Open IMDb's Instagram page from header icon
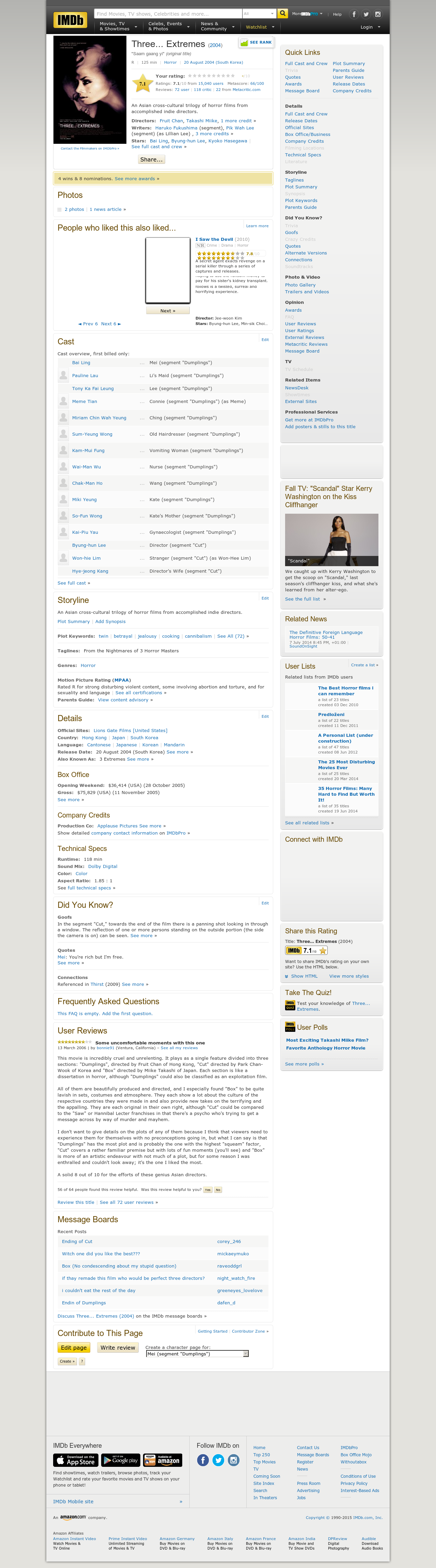This screenshot has width=436, height=1568. click(377, 14)
